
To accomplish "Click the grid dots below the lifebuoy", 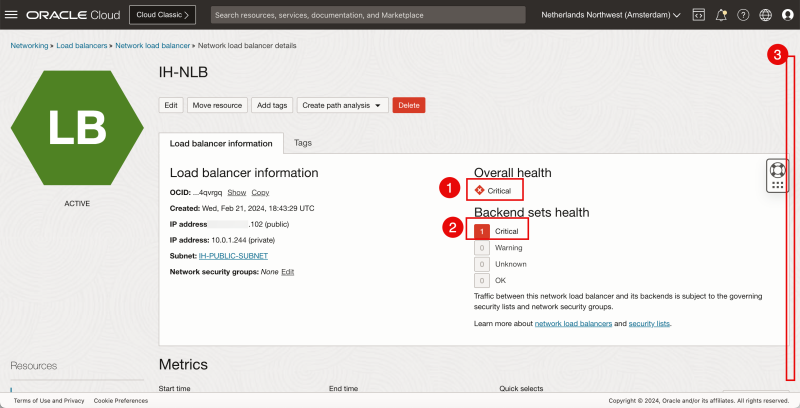I will tap(778, 185).
